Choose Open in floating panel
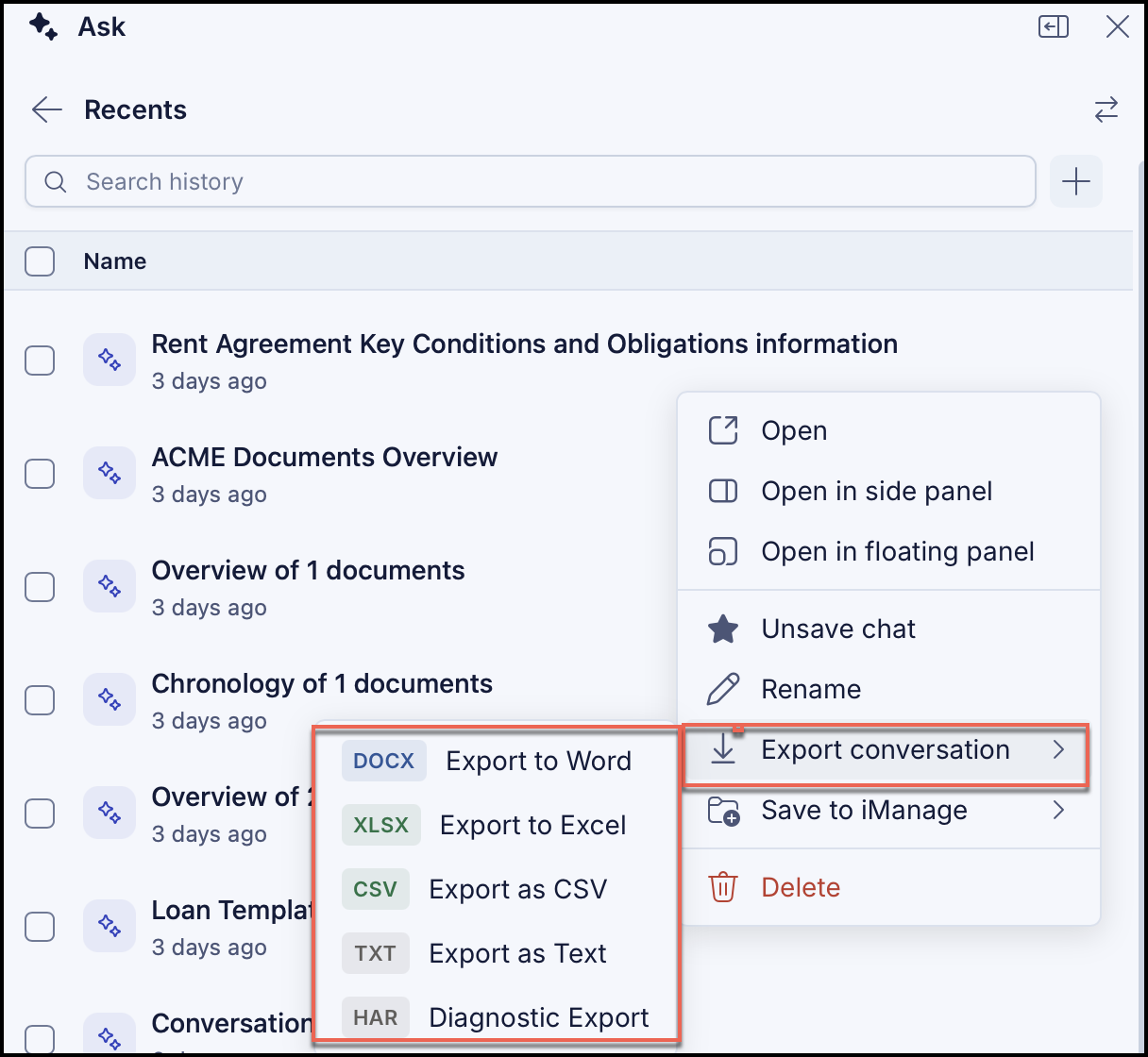 pos(889,551)
